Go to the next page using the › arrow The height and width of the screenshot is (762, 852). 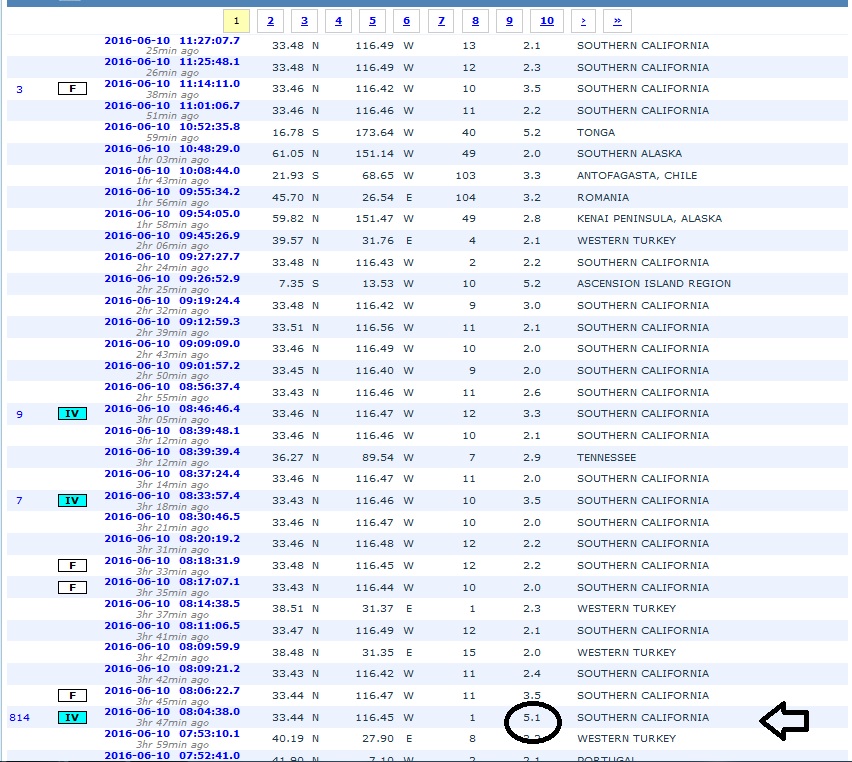tap(582, 21)
